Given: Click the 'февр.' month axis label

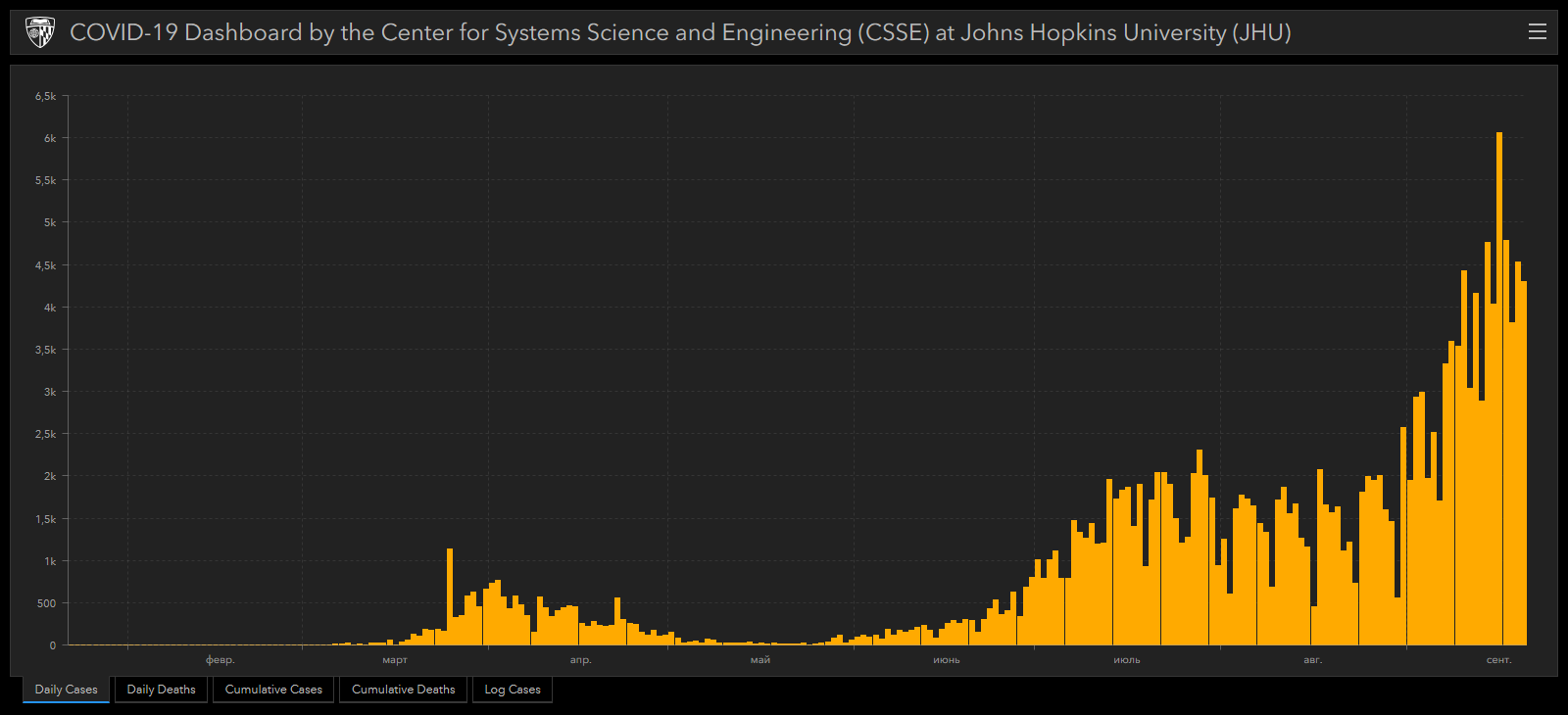Looking at the screenshot, I should (x=220, y=660).
